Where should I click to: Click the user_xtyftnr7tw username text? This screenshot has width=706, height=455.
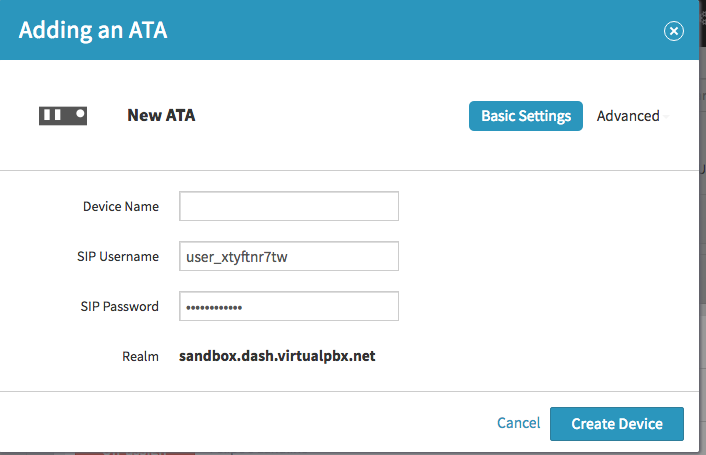pyautogui.click(x=237, y=257)
